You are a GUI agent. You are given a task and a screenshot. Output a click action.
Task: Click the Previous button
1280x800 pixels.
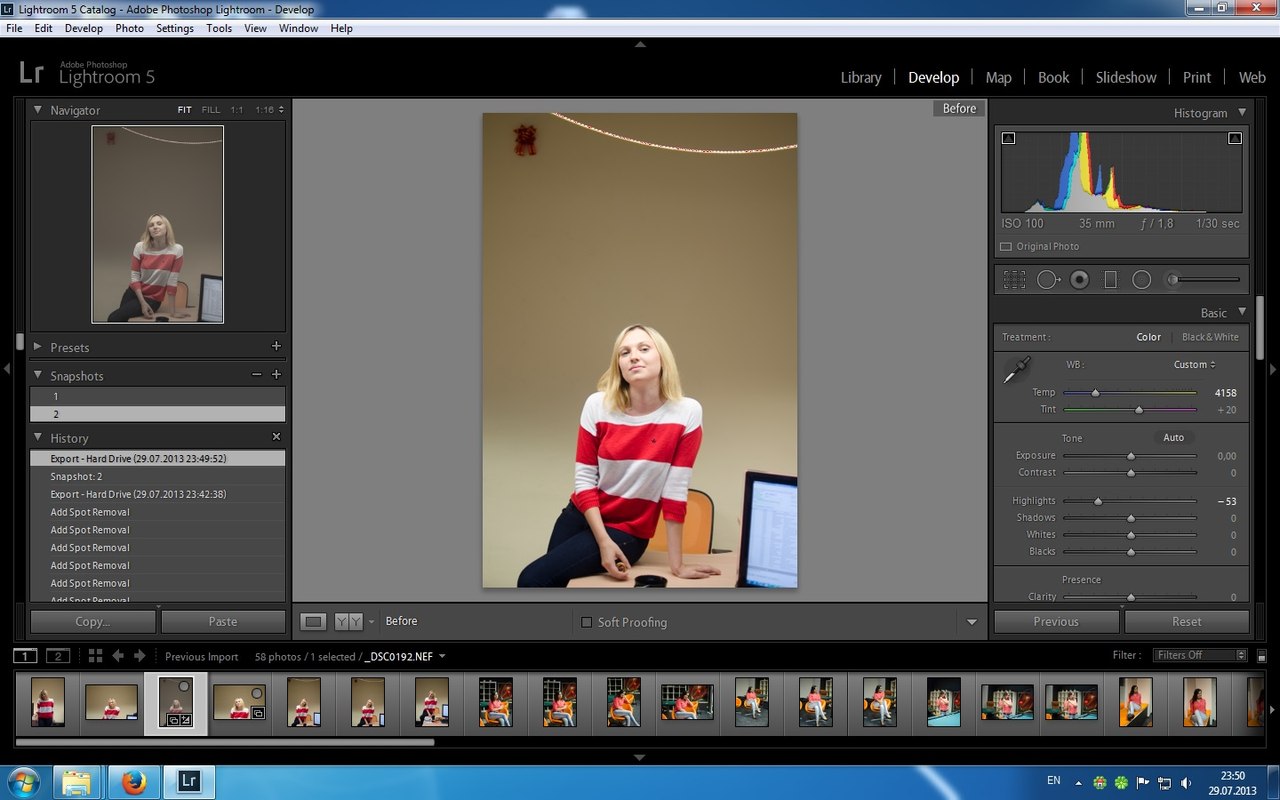click(x=1056, y=621)
